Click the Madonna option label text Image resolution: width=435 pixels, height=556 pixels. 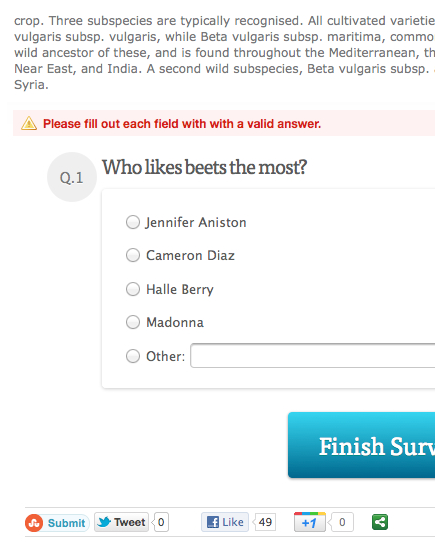click(175, 322)
